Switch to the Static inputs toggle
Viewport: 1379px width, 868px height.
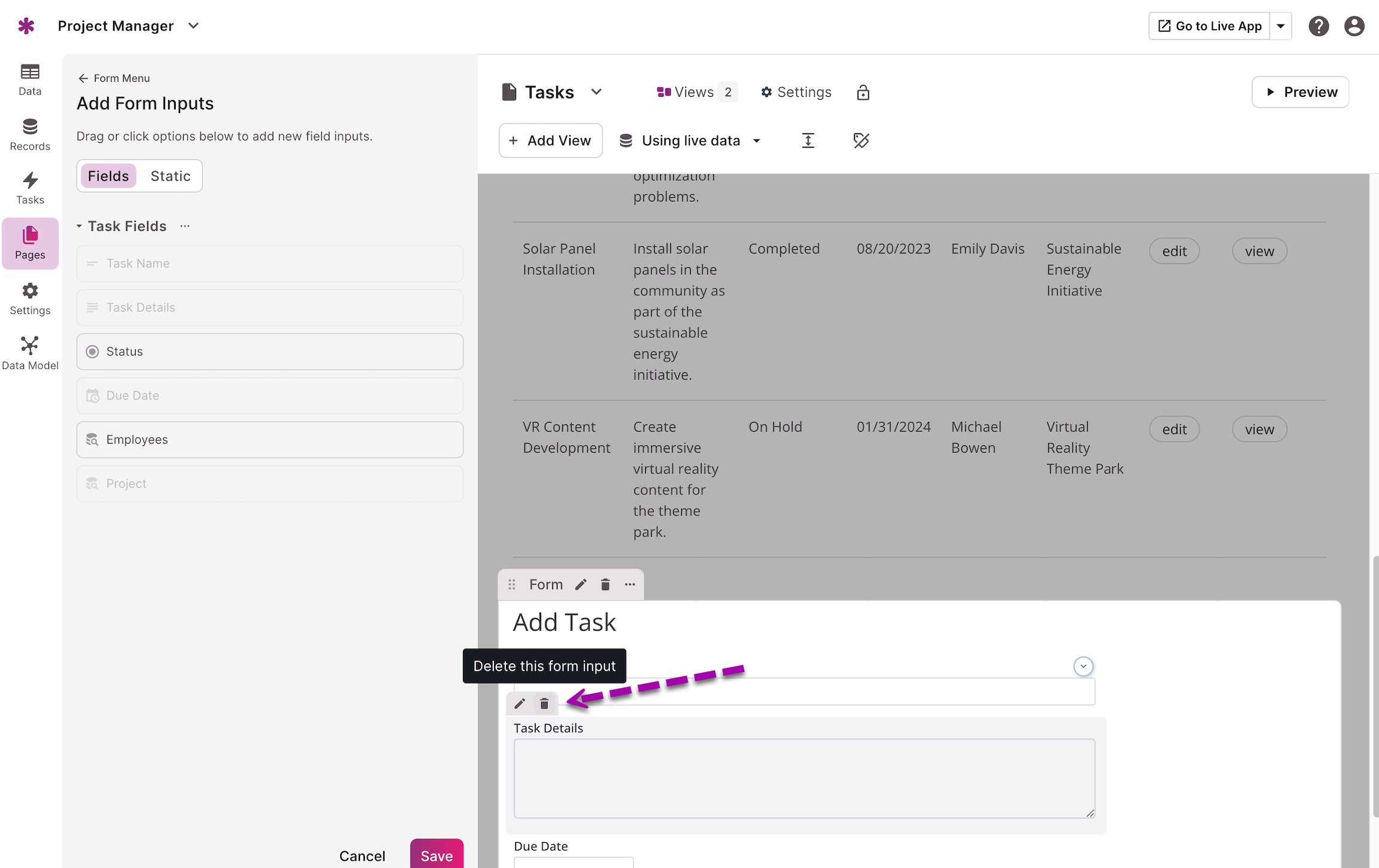pos(170,176)
